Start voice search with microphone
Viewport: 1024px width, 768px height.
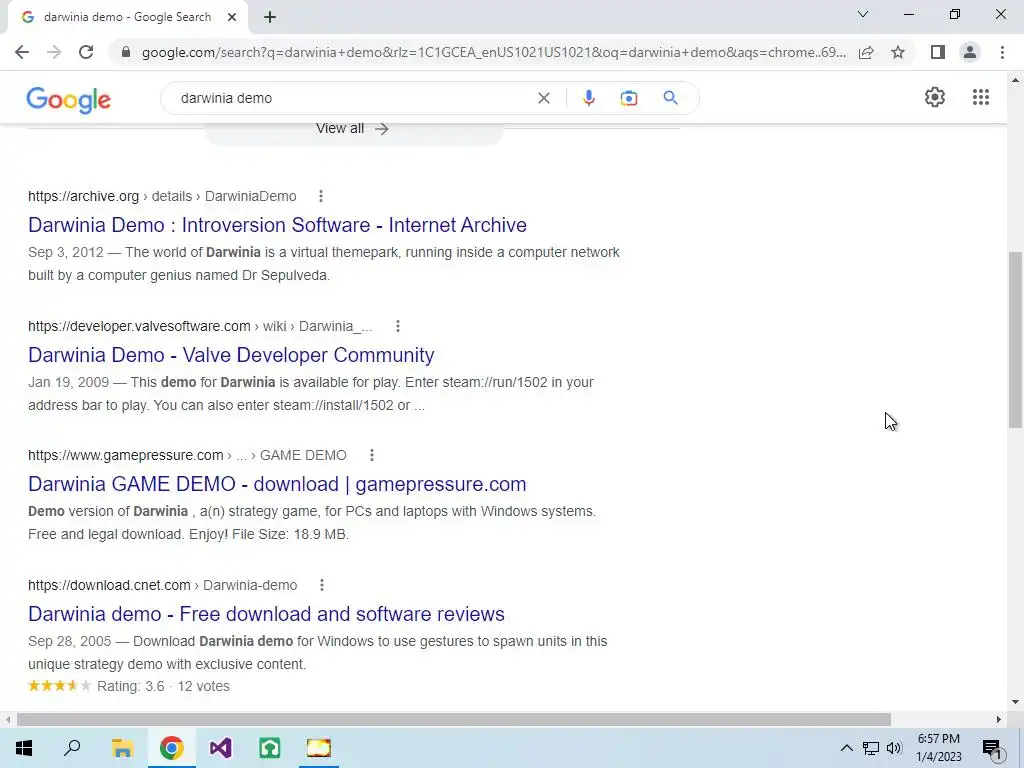pyautogui.click(x=588, y=98)
